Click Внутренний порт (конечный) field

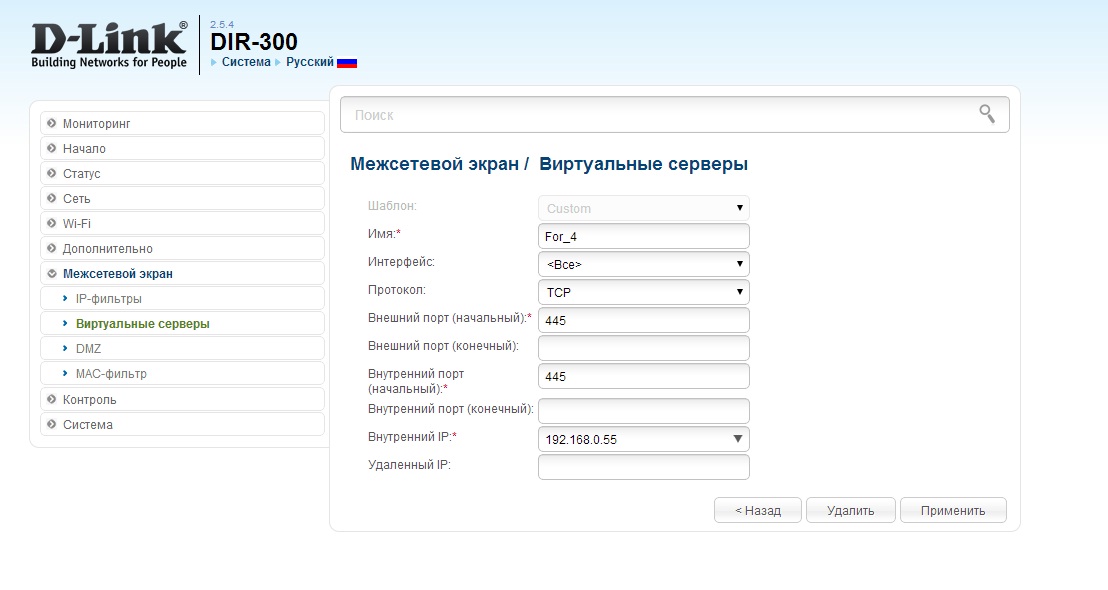[x=644, y=411]
